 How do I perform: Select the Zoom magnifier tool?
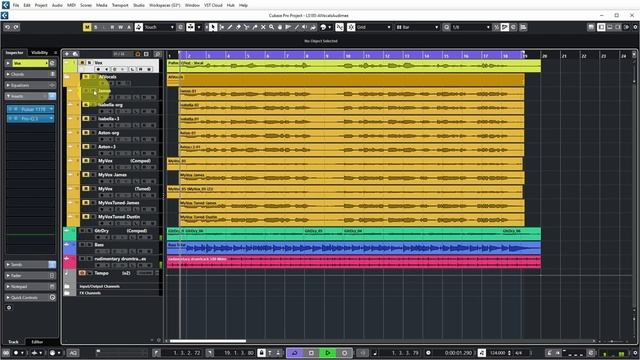pos(271,27)
